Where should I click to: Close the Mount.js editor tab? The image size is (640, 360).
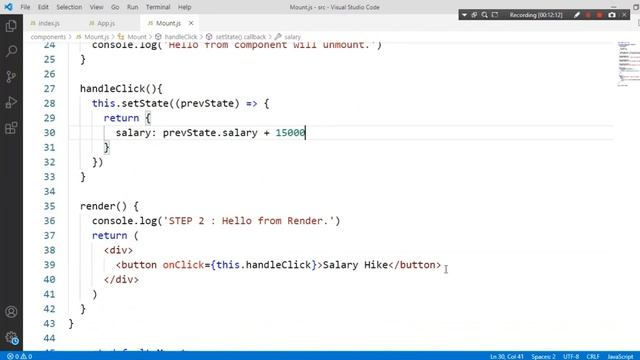pos(191,23)
